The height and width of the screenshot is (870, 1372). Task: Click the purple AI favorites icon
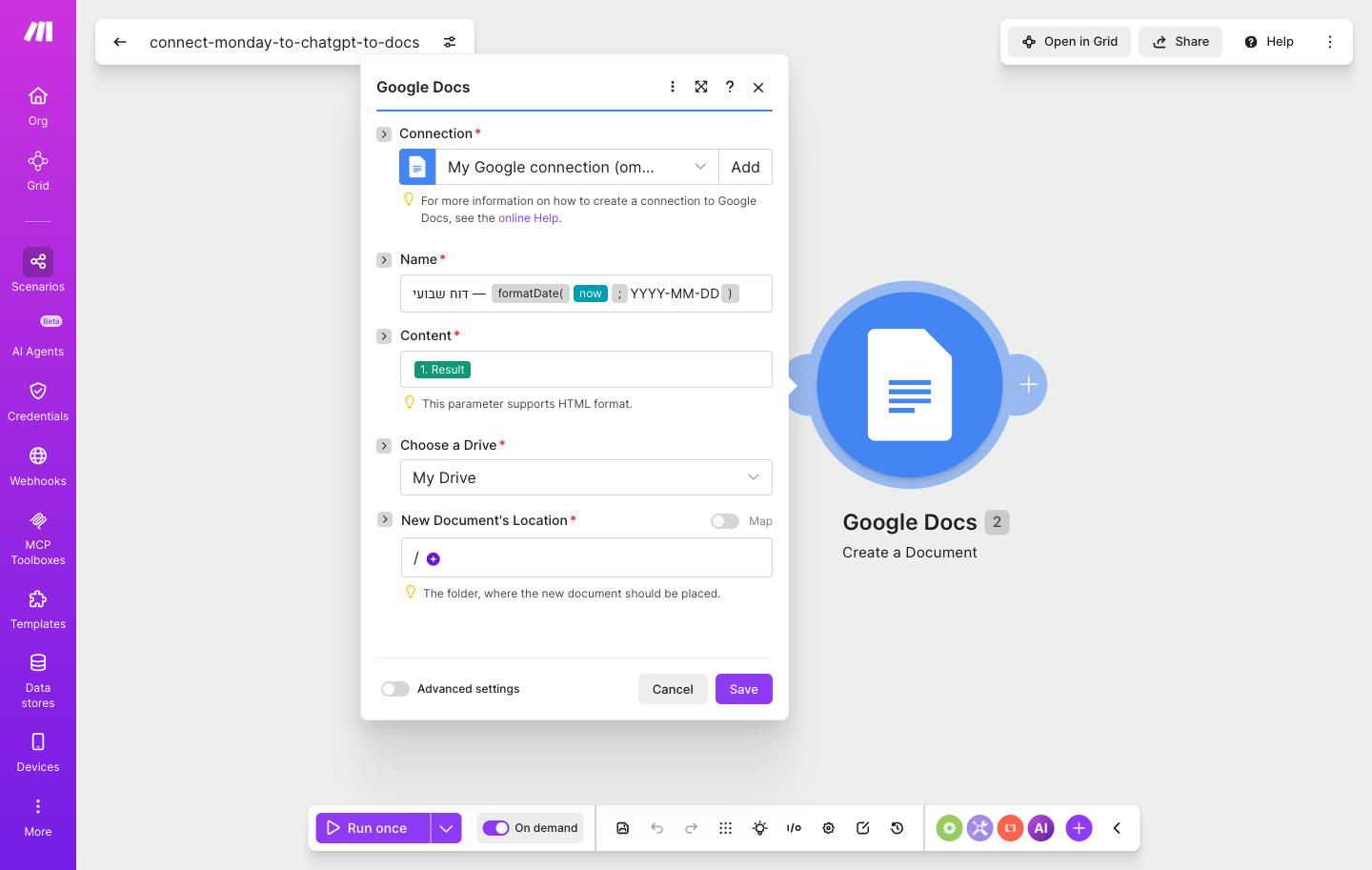1040,828
